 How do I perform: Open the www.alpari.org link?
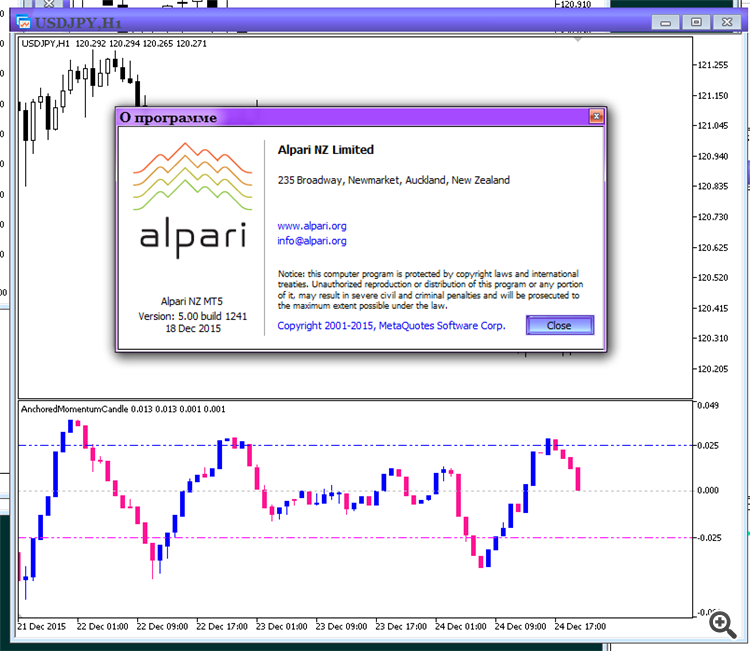312,226
